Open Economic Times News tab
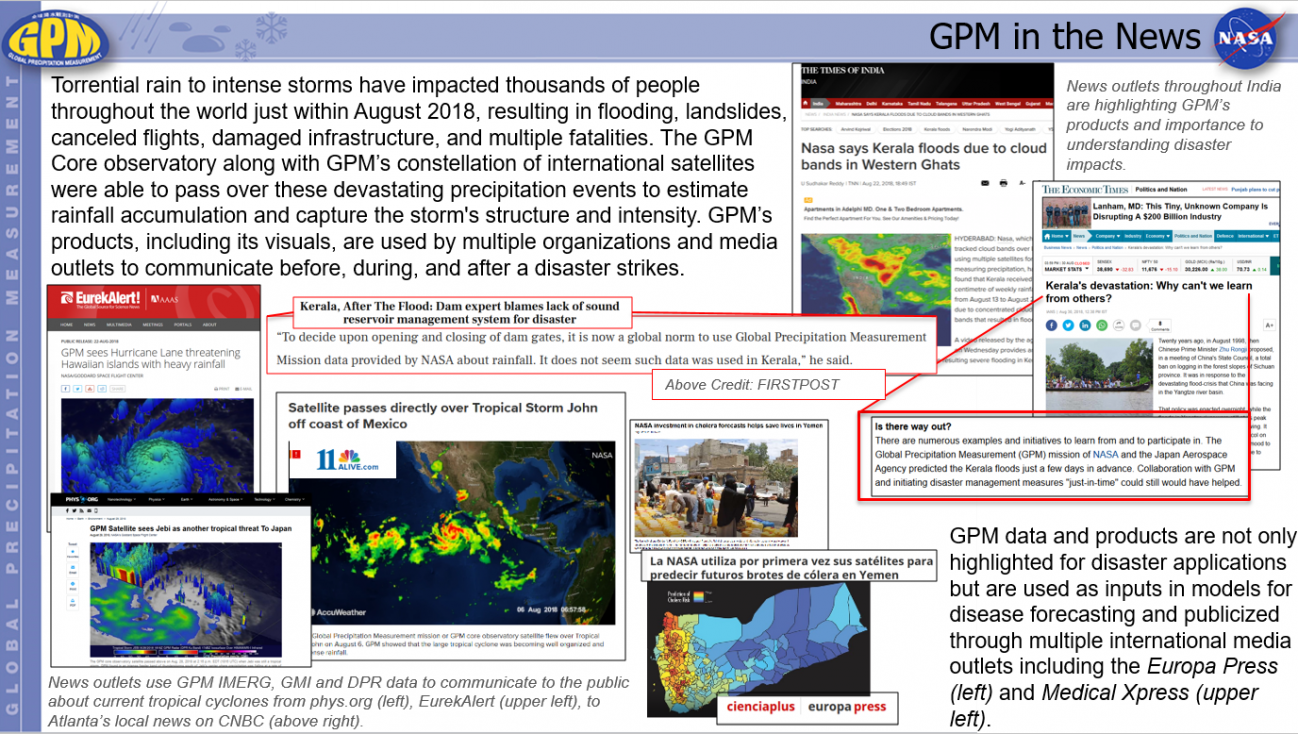This screenshot has width=1298, height=734. coord(1079,236)
